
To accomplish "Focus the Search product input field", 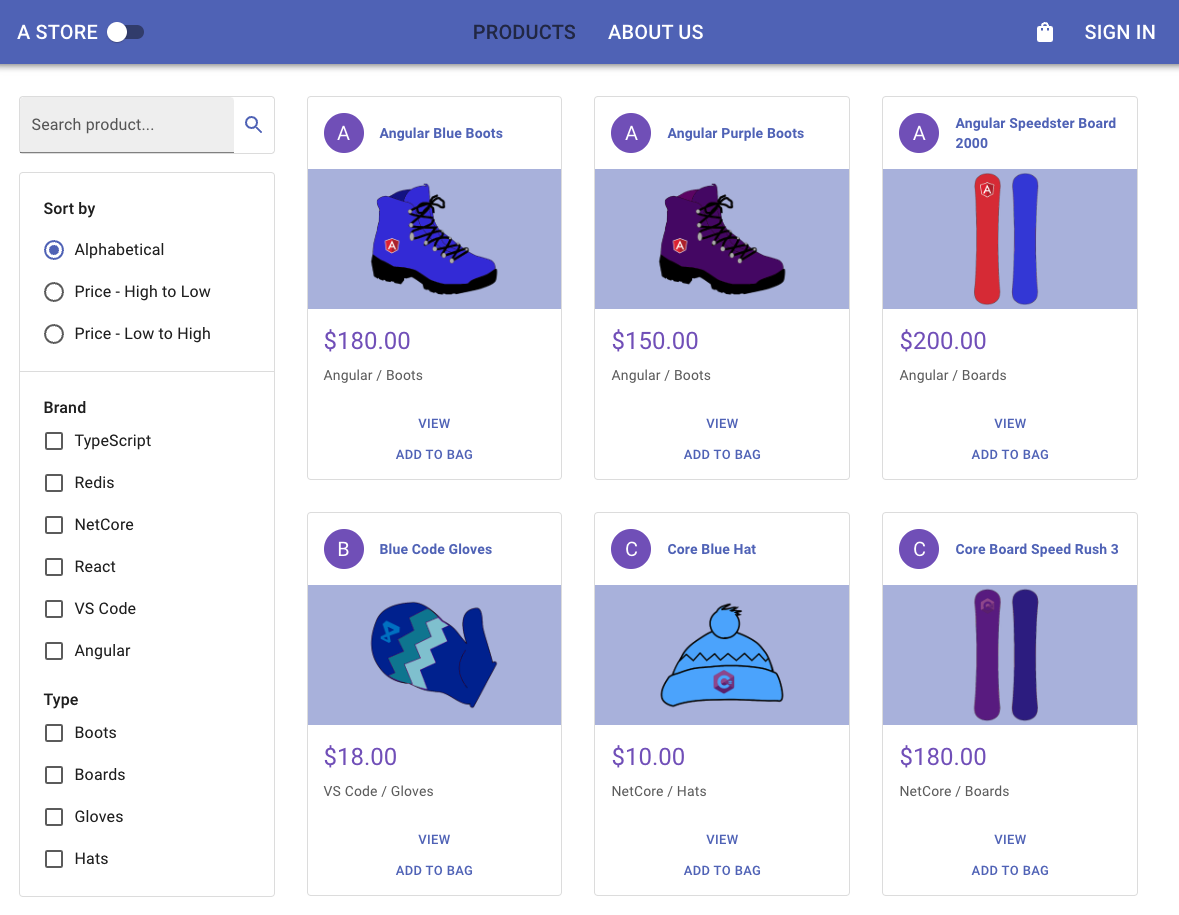I will pyautogui.click(x=127, y=125).
